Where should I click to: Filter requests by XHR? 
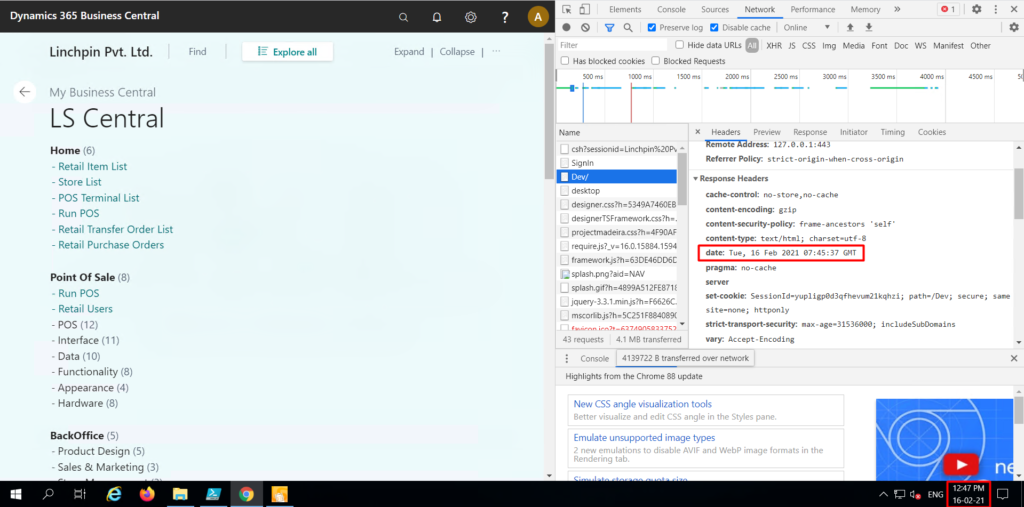[x=774, y=46]
